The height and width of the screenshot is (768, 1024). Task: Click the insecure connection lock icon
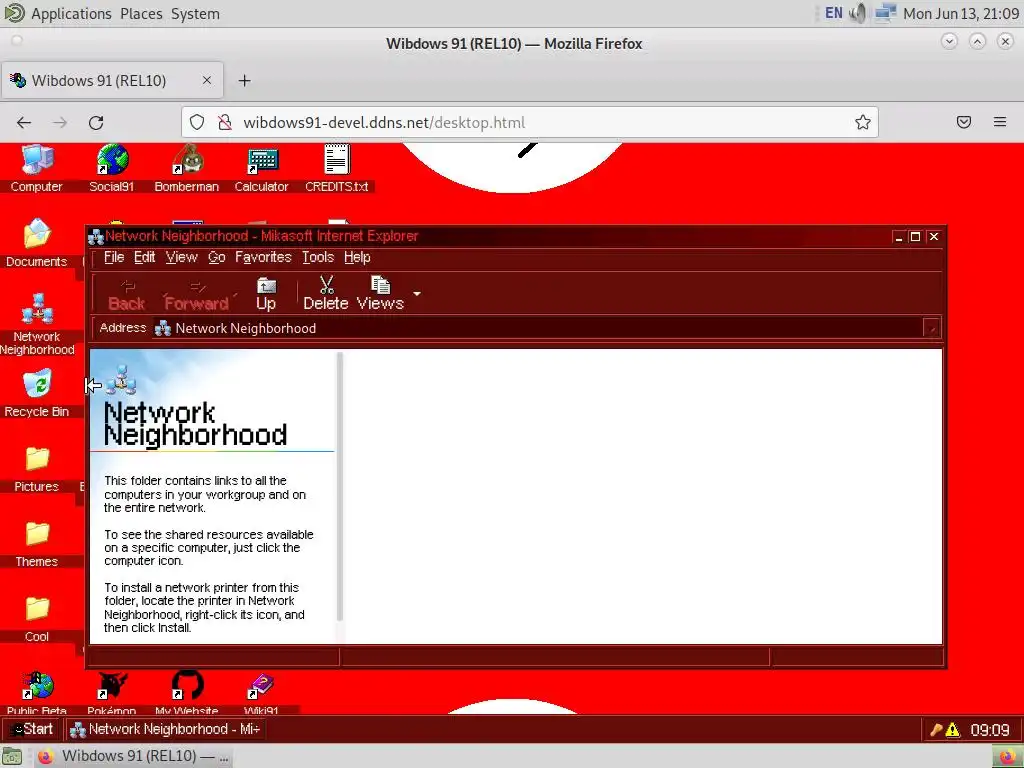(225, 122)
